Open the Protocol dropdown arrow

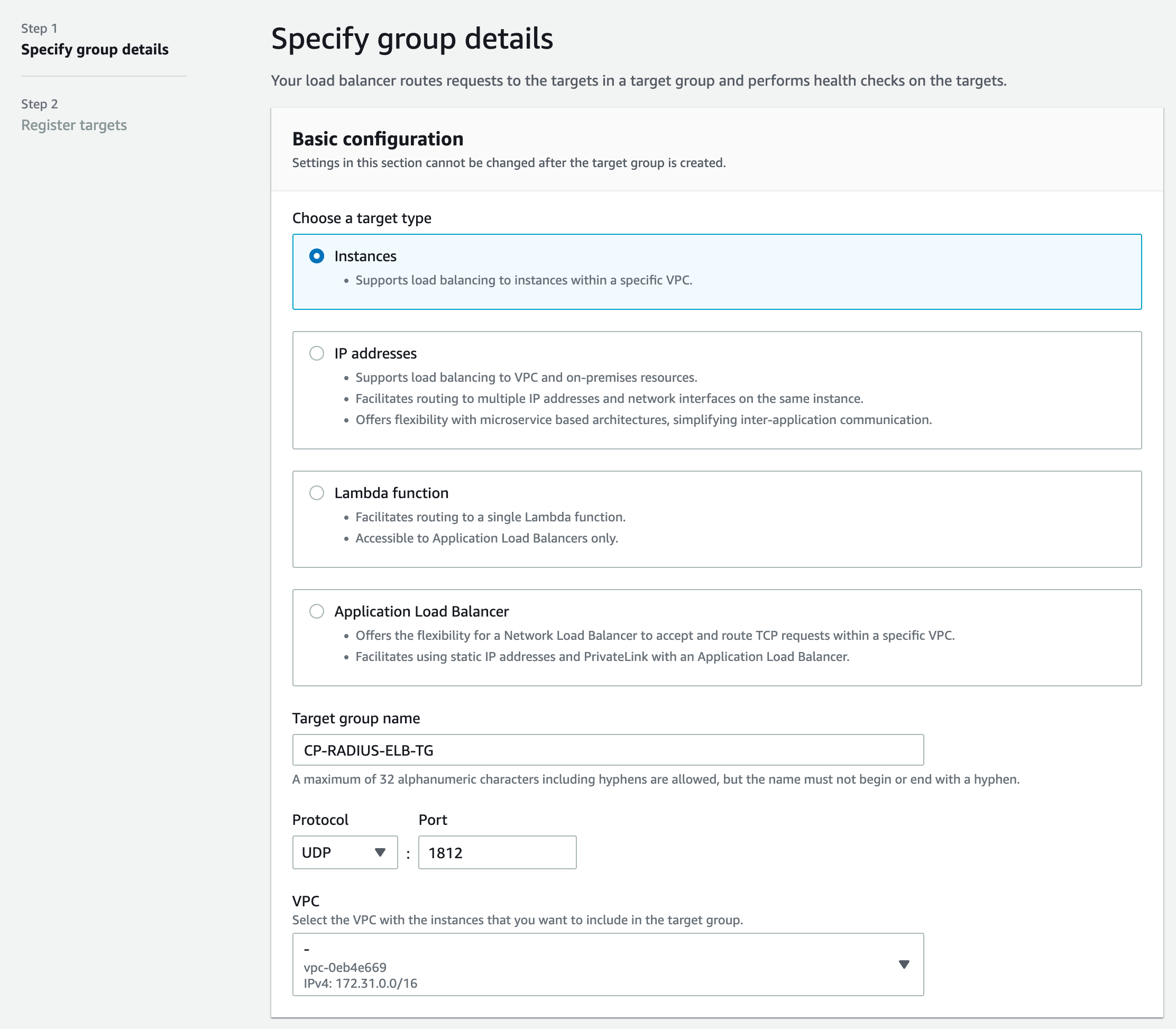pos(381,852)
